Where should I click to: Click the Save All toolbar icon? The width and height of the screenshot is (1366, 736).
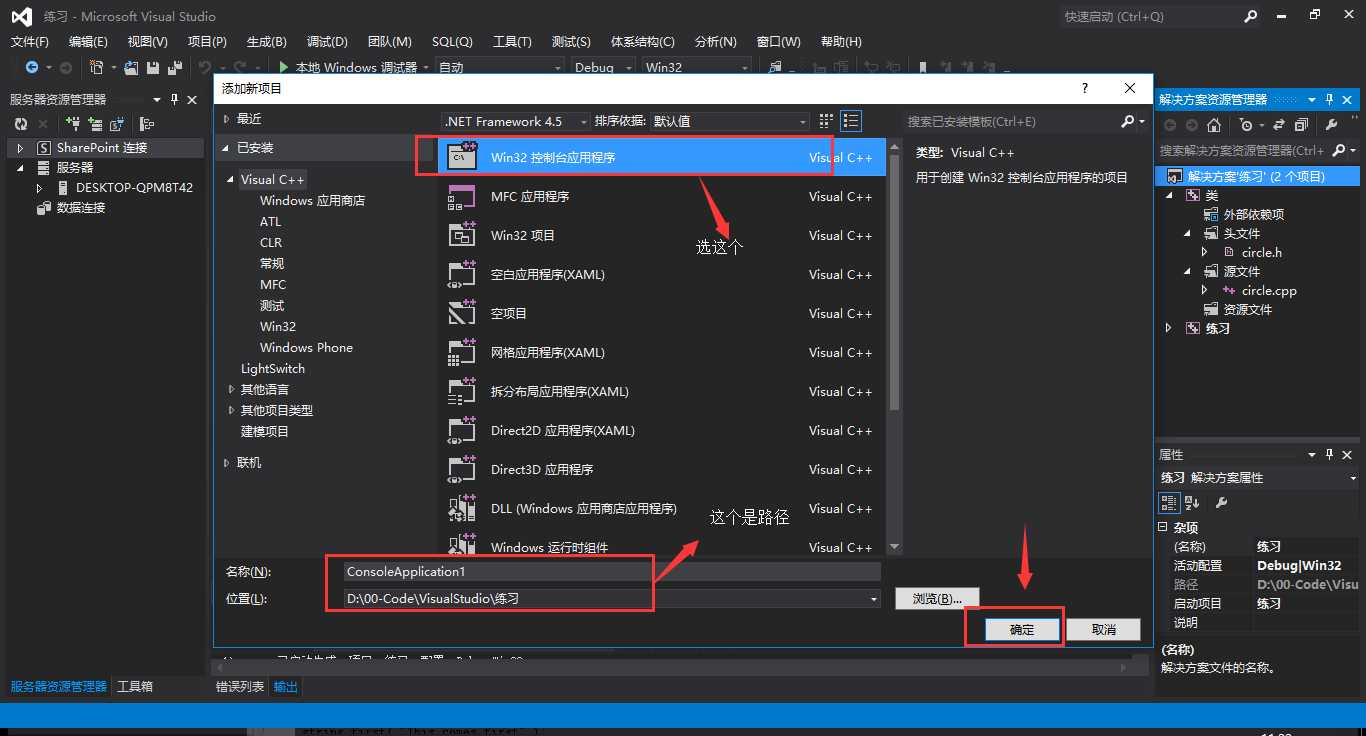tap(174, 67)
